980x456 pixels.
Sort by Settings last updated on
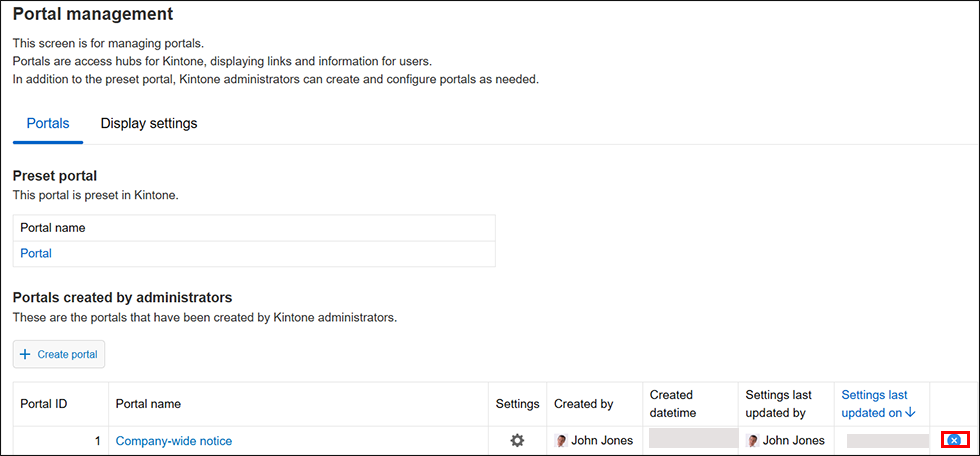coord(874,404)
